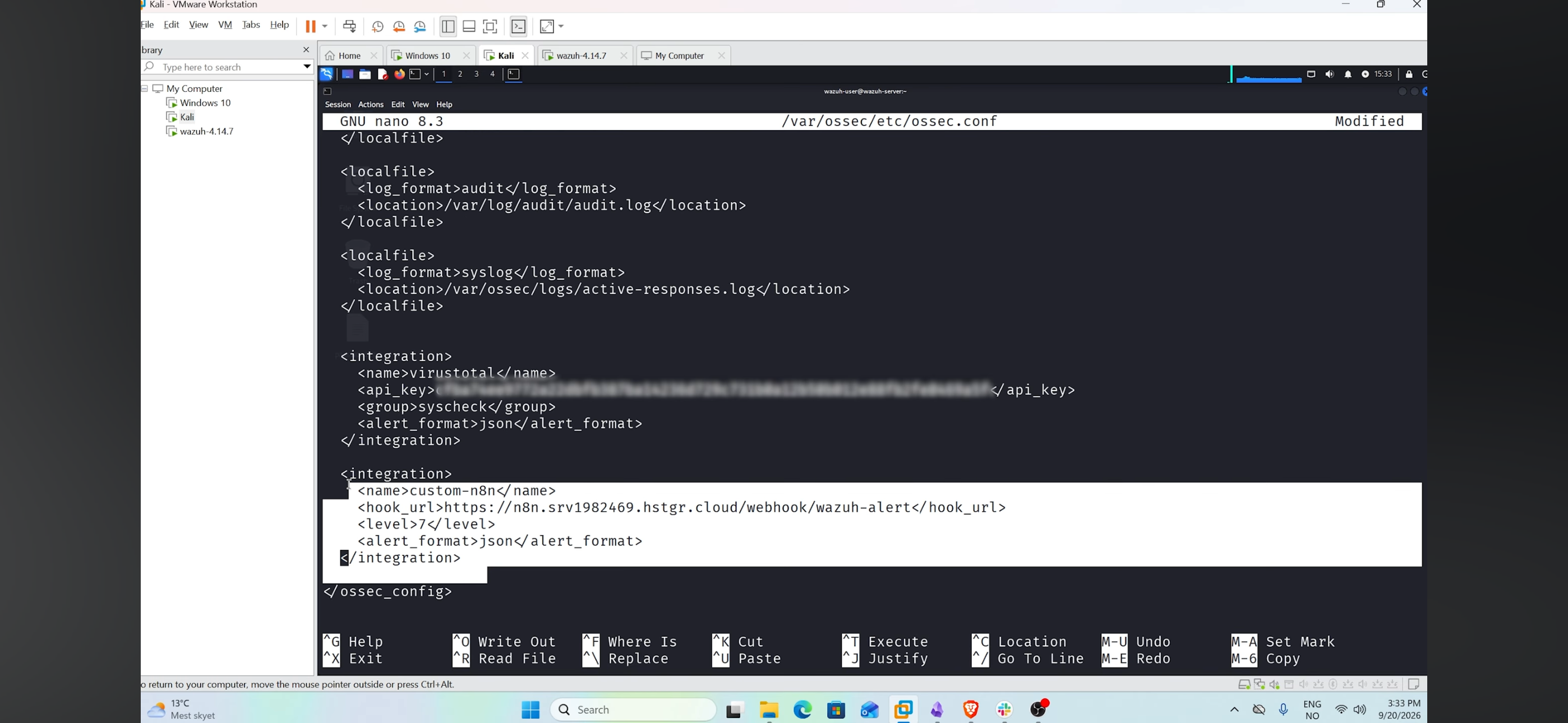Viewport: 1568px width, 723px height.
Task: Take a snapshot of this virtual machine
Action: 377,26
